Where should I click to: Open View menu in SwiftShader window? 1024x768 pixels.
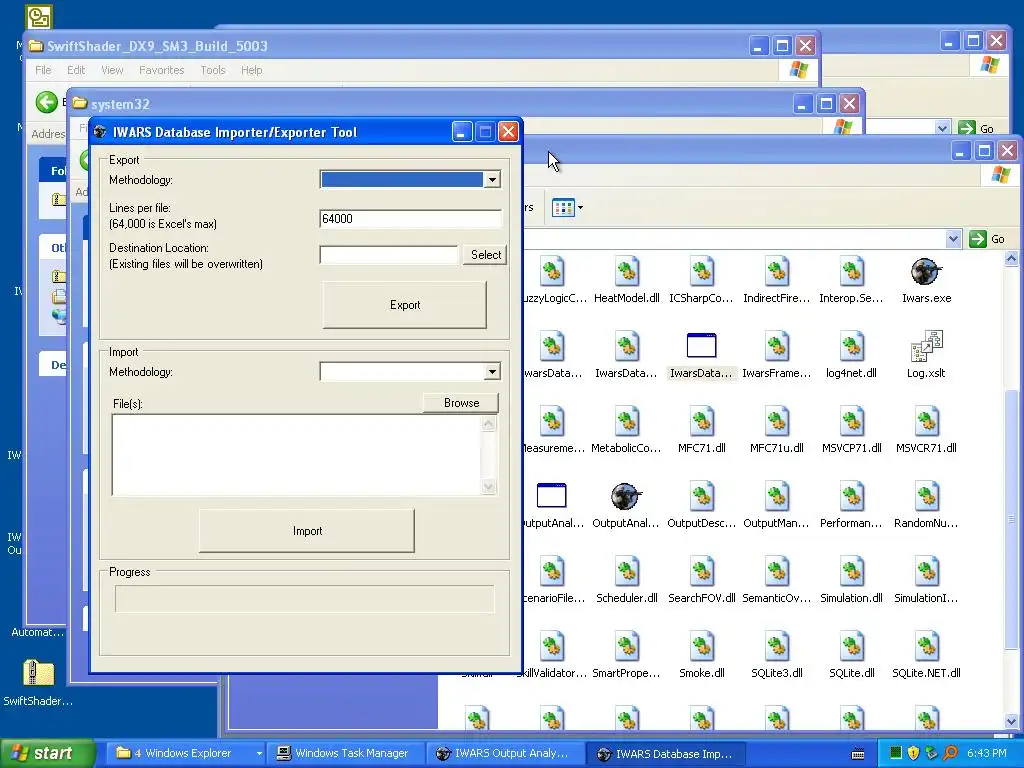tap(112, 70)
